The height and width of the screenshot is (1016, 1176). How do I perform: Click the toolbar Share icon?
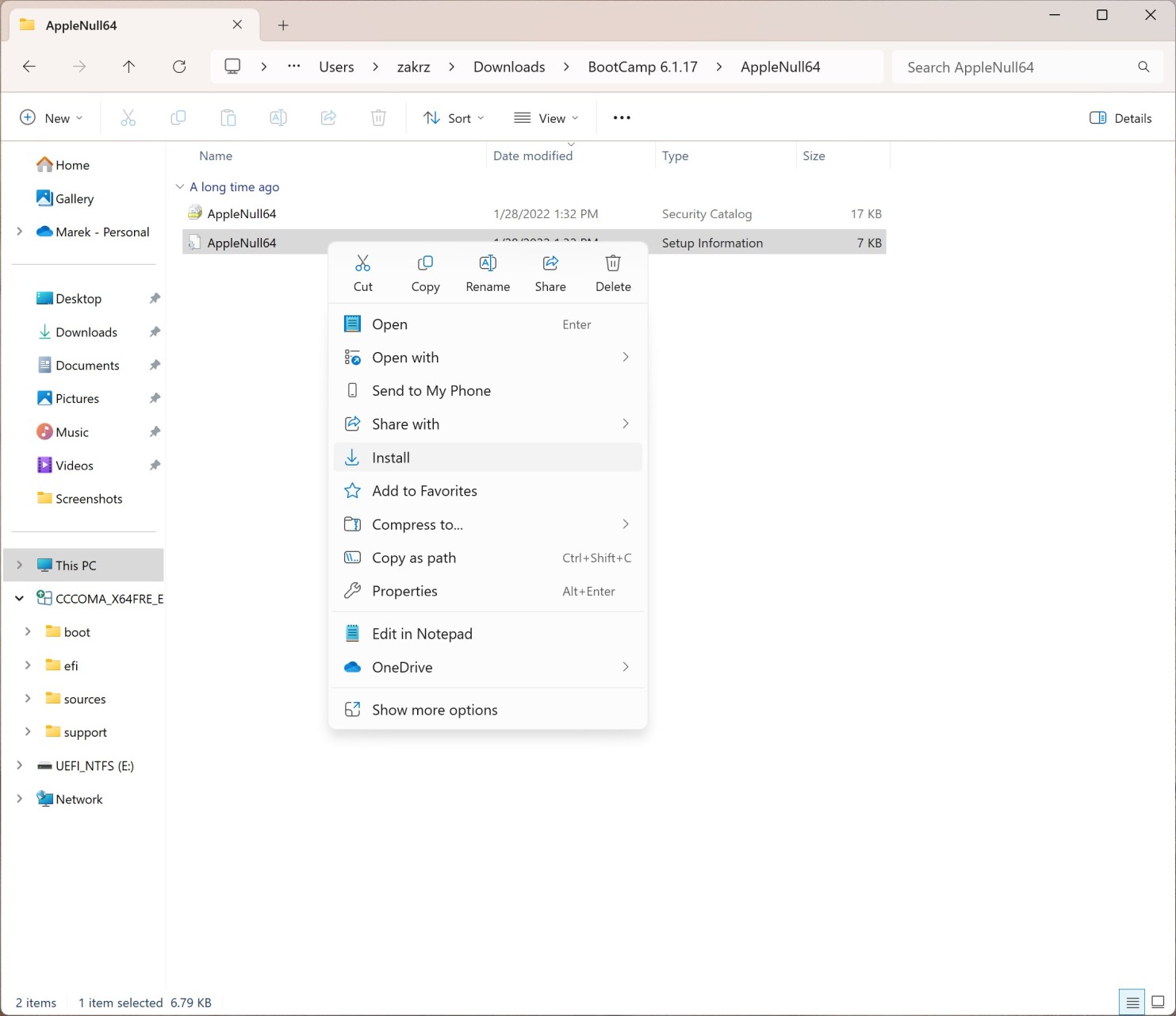(328, 118)
